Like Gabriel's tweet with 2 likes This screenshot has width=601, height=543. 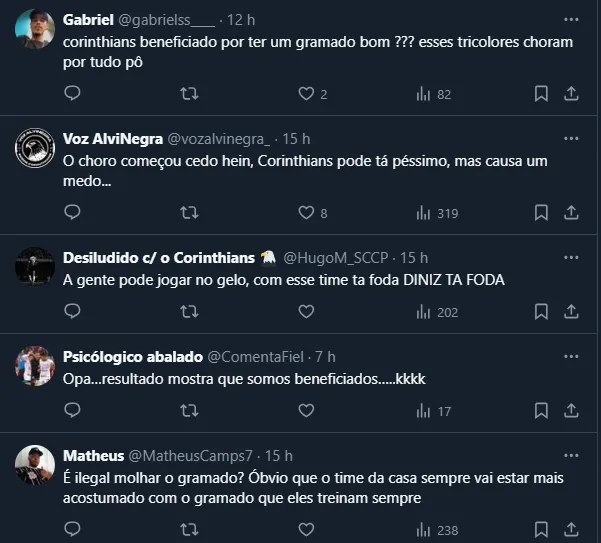[307, 94]
